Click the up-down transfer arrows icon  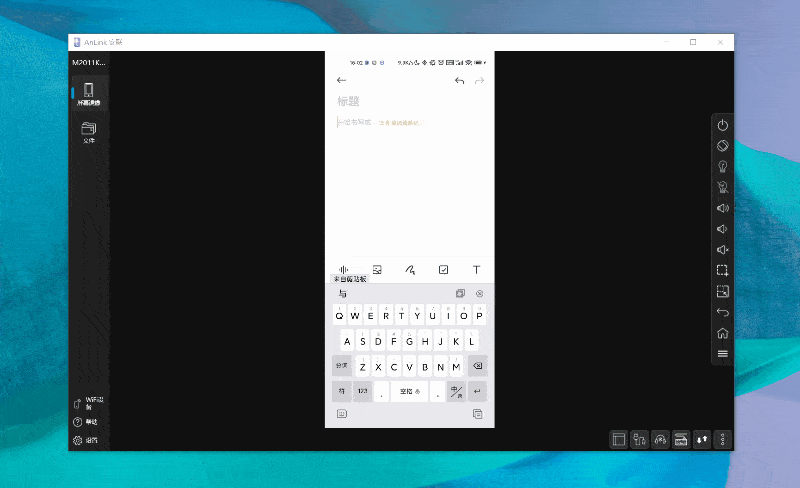tap(702, 440)
